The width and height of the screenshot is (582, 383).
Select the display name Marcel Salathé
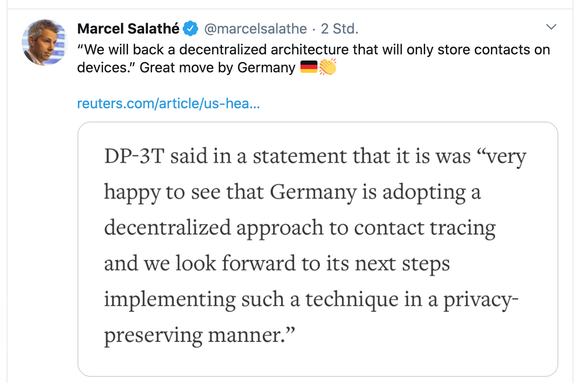(x=128, y=29)
